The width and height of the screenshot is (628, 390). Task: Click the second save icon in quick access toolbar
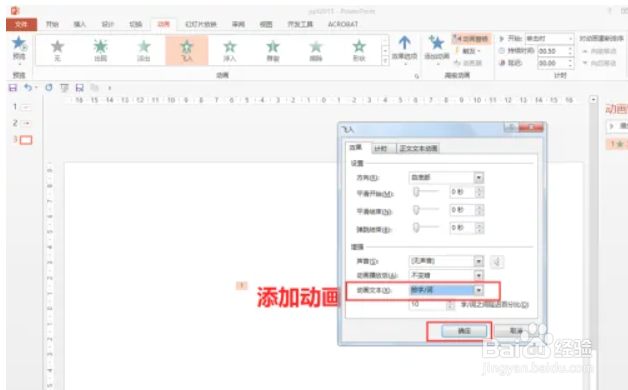click(x=80, y=87)
